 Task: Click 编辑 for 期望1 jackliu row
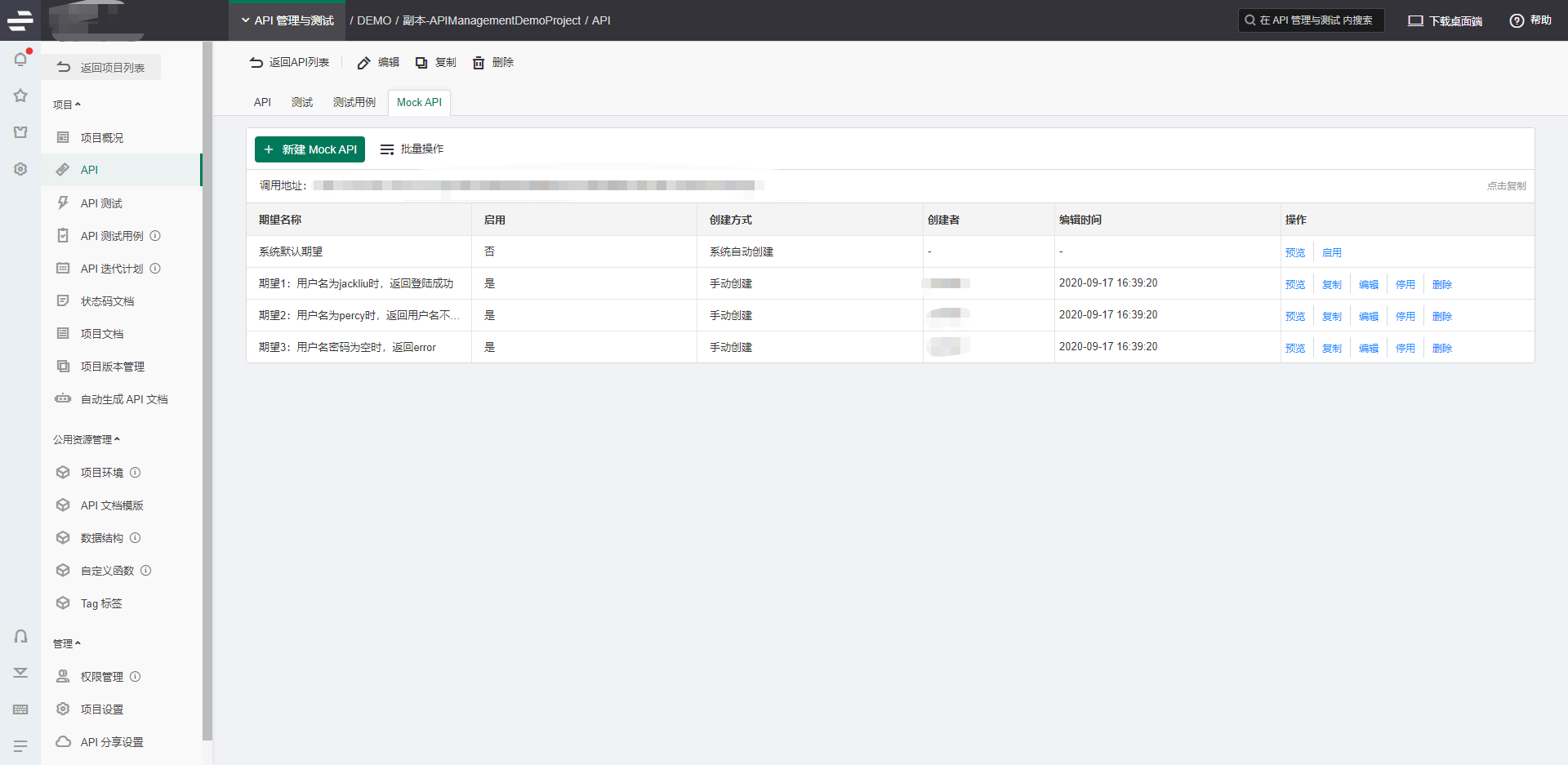pyautogui.click(x=1368, y=284)
